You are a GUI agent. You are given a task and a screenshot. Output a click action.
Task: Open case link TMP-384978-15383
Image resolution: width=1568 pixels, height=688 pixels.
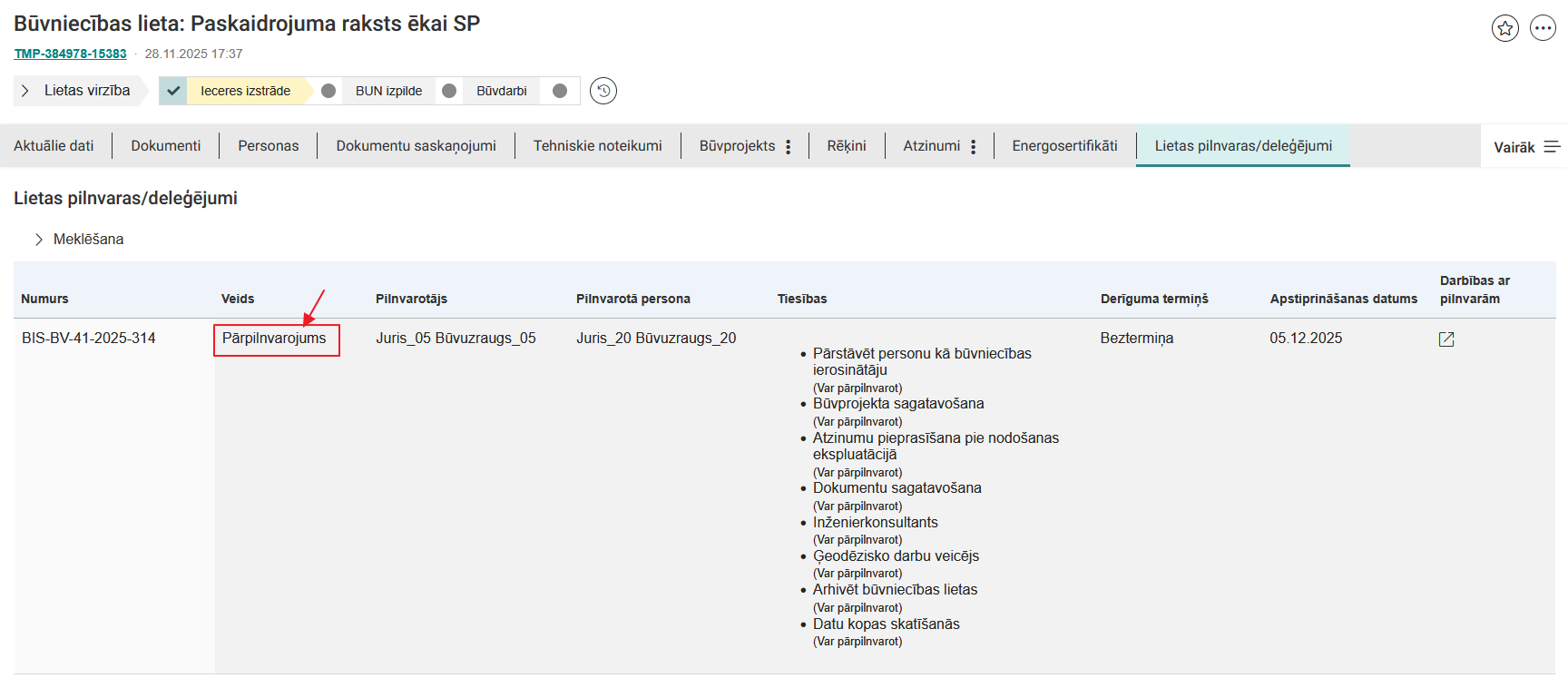coord(71,54)
